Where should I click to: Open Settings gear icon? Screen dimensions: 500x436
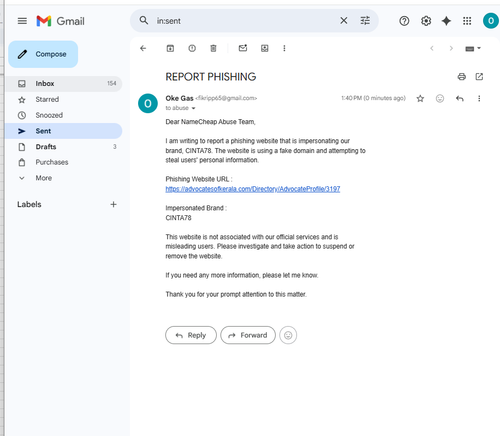[x=426, y=21]
